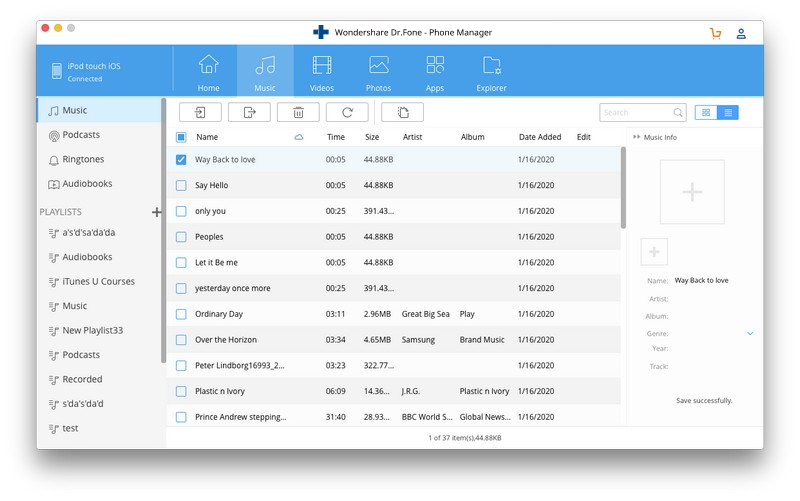
Task: Switch to grid view icon
Action: [x=706, y=112]
